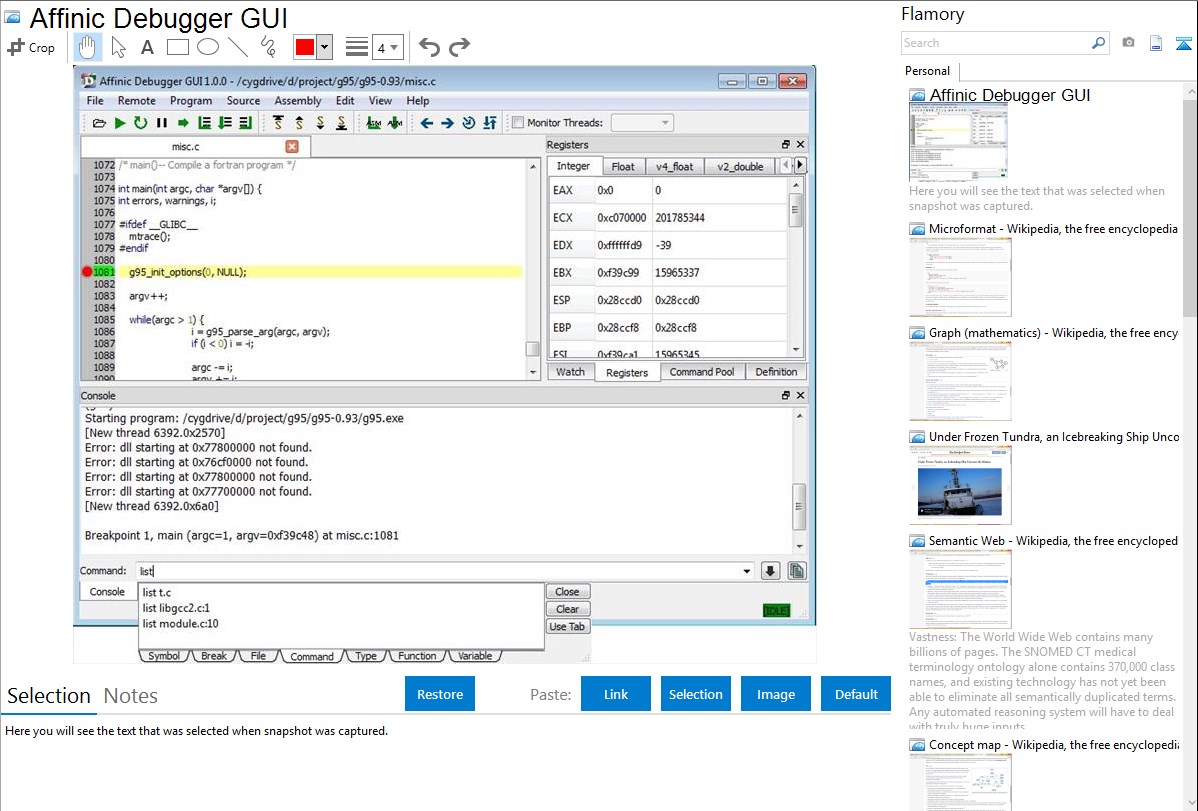The width and height of the screenshot is (1198, 811).
Task: Float the Registers panel
Action: (x=785, y=144)
